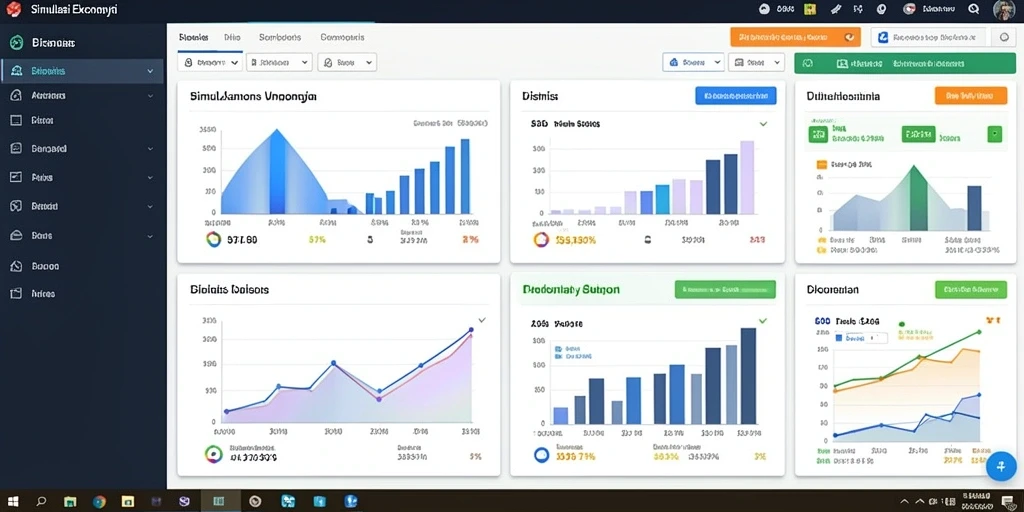Click the taskbar search magnifier

point(42,502)
